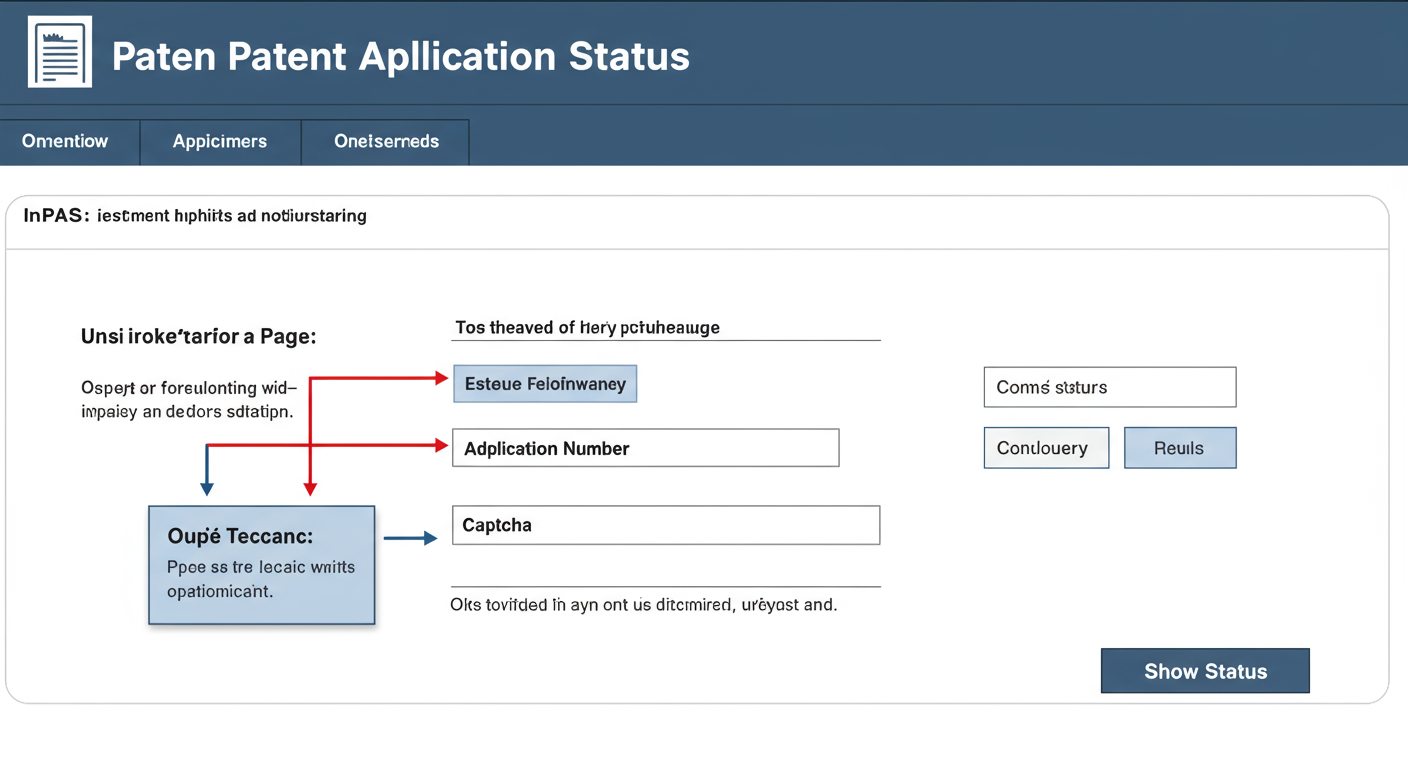Viewport: 1408px width, 768px height.
Task: Click the upper red arrow pointing to Esteue Felofnwaney
Action: click(x=380, y=378)
